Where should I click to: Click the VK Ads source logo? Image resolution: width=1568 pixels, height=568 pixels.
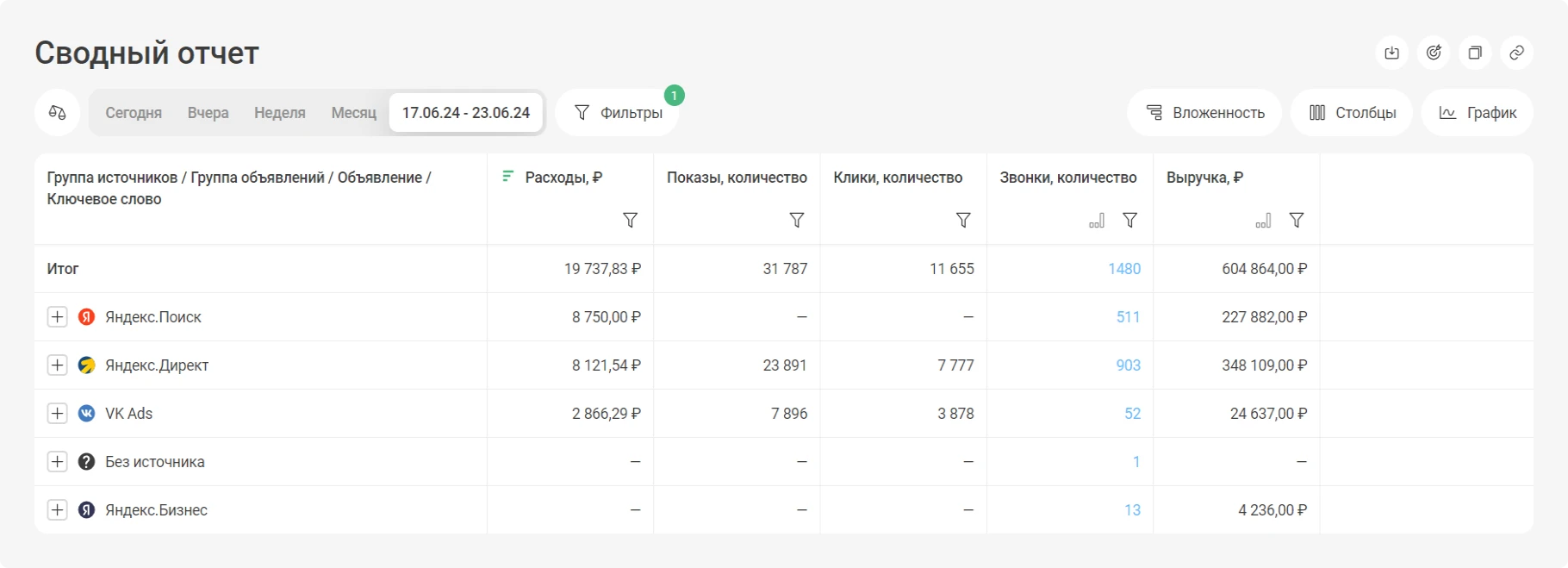[86, 414]
